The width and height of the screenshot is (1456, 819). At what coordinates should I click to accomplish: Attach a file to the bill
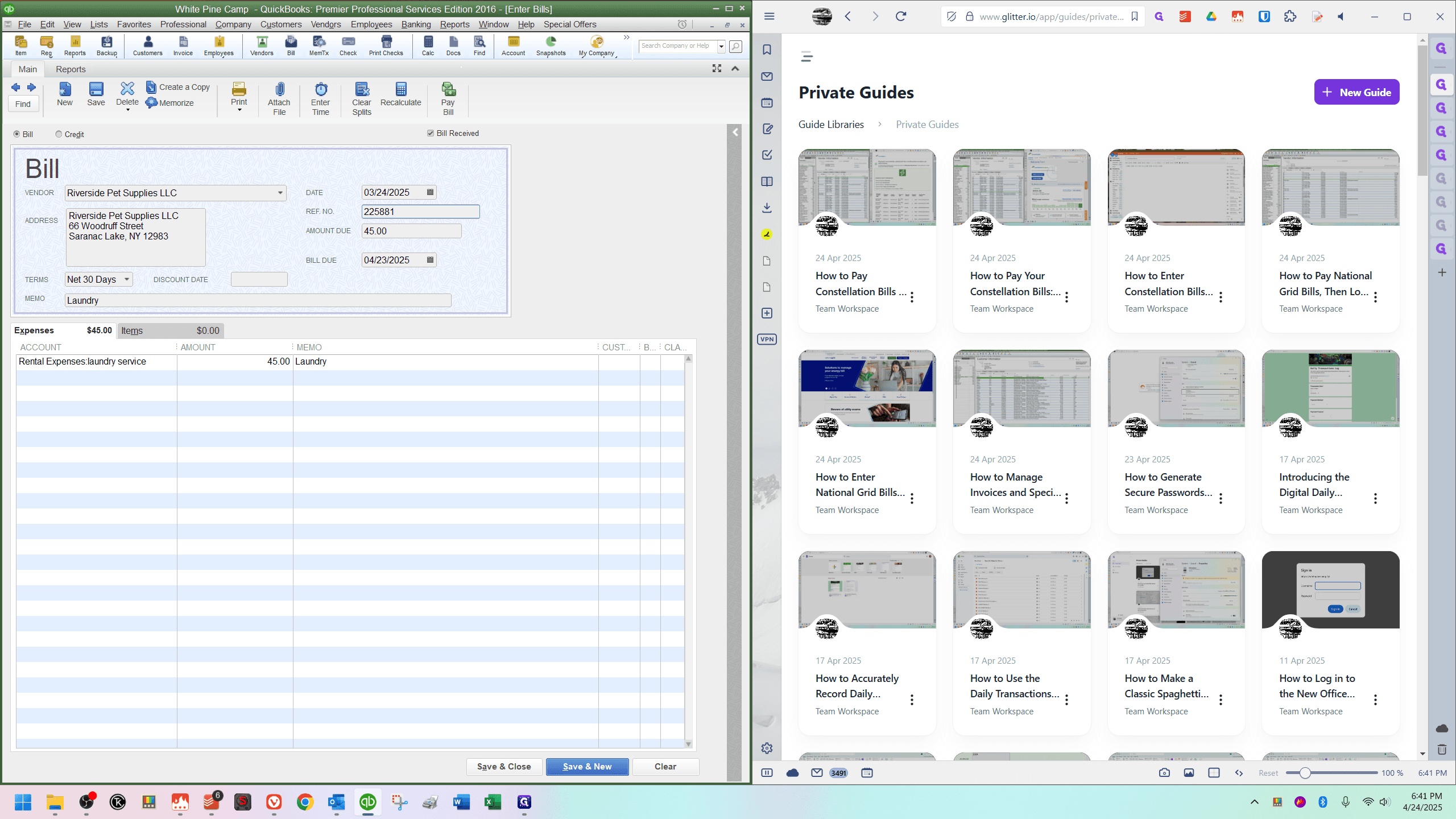point(279,99)
